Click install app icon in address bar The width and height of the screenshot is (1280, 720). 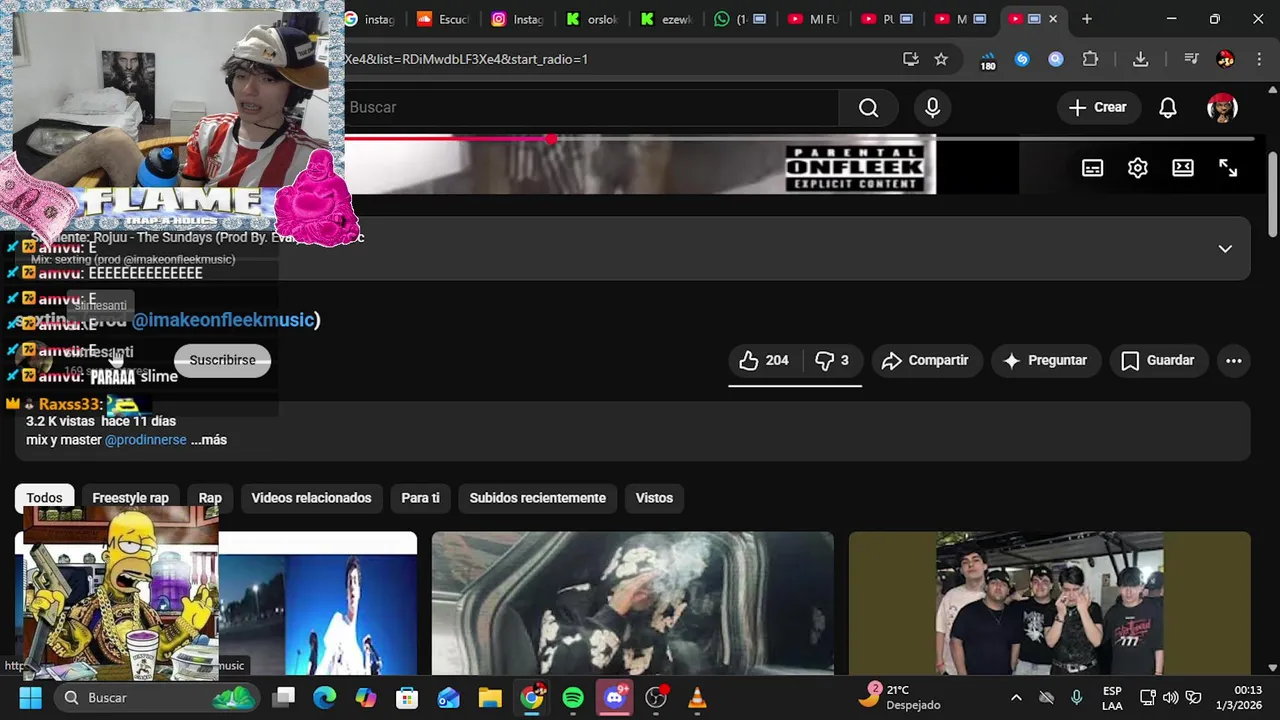(x=910, y=59)
